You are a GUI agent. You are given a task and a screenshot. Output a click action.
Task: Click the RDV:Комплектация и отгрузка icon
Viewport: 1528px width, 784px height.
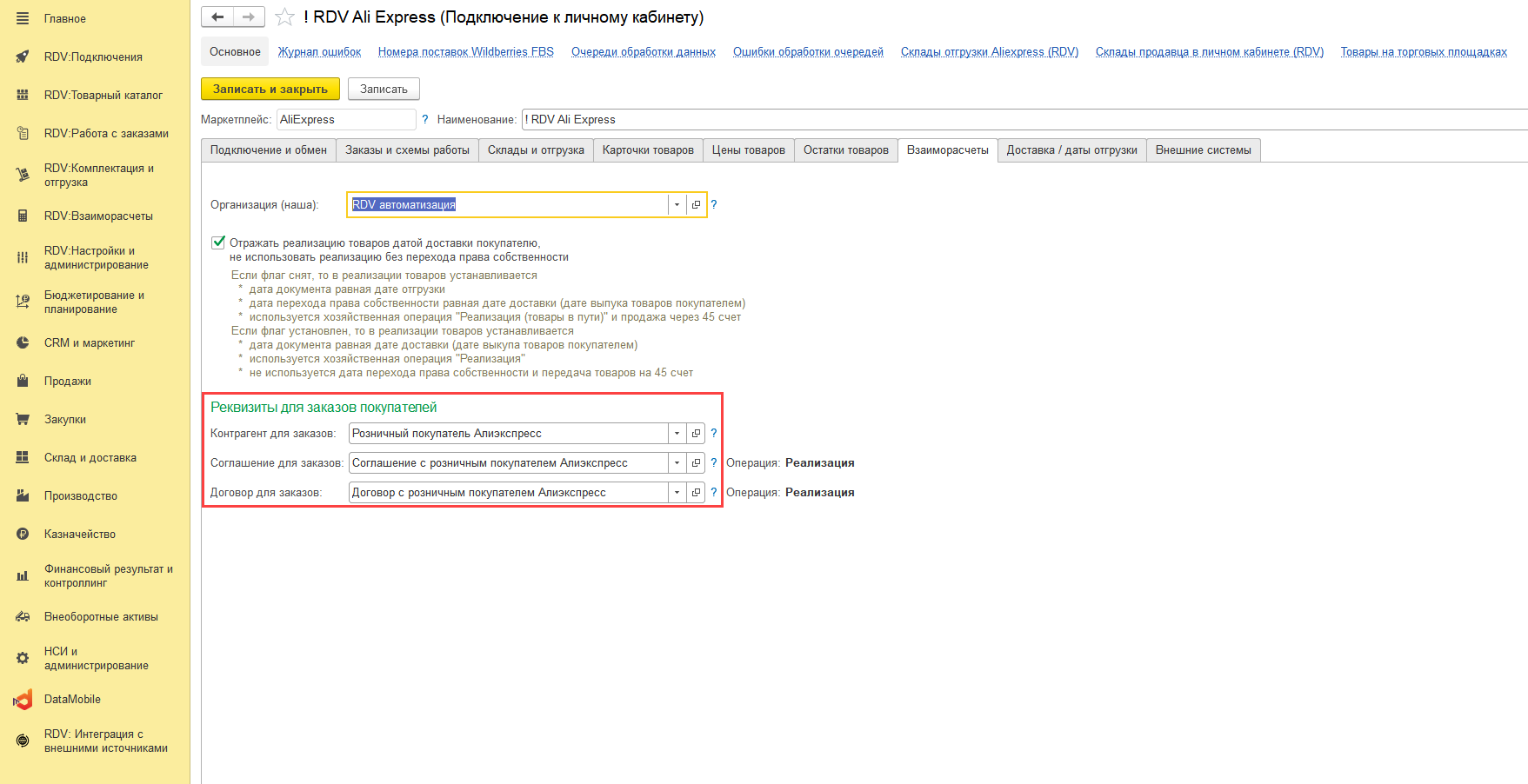pos(23,175)
